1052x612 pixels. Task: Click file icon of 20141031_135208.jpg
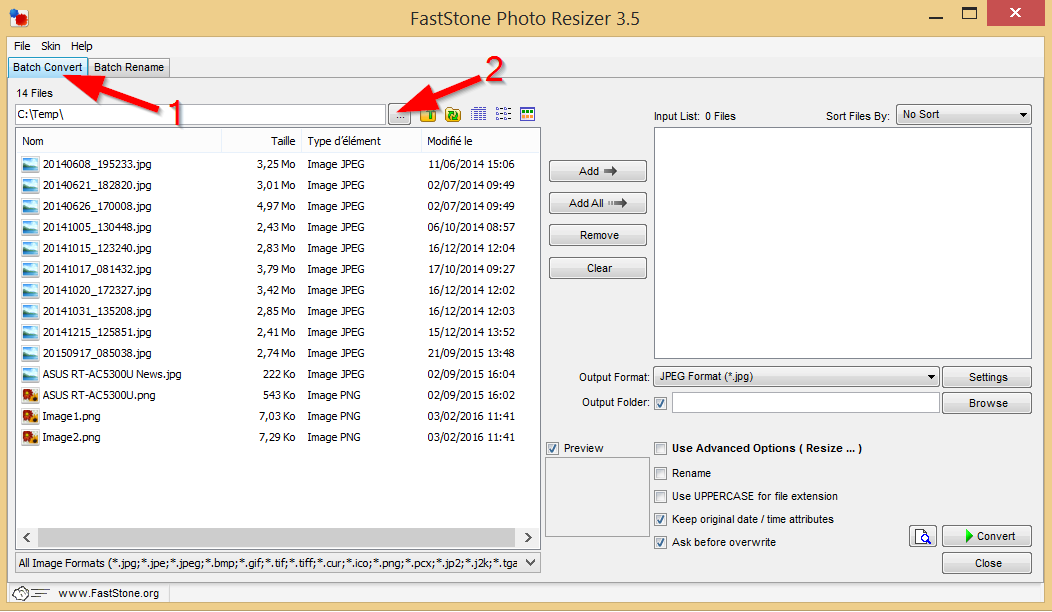30,311
